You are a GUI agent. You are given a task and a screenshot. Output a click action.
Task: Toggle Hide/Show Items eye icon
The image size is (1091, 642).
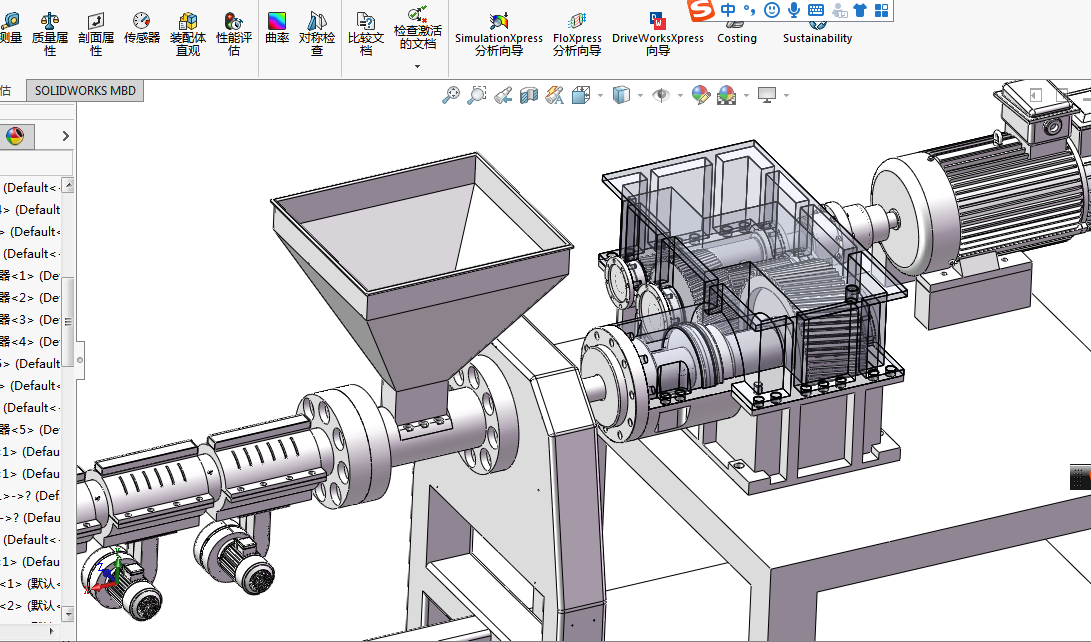[661, 95]
